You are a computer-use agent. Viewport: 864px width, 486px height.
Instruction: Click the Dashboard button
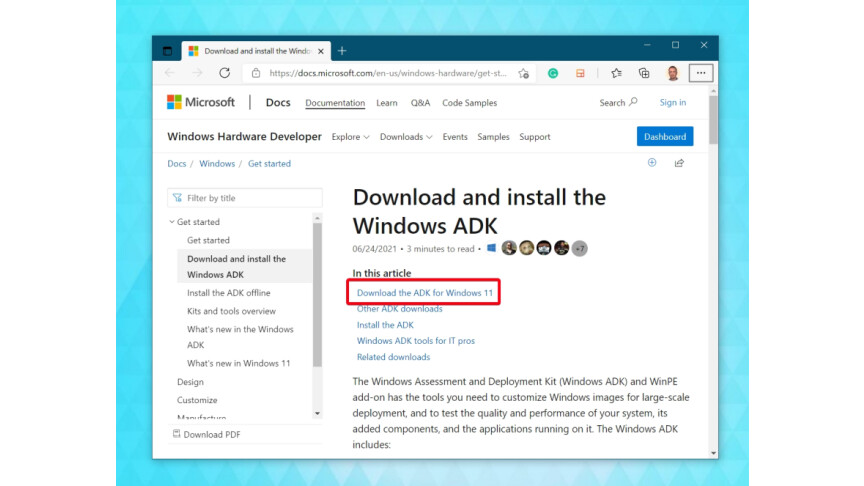click(x=665, y=137)
